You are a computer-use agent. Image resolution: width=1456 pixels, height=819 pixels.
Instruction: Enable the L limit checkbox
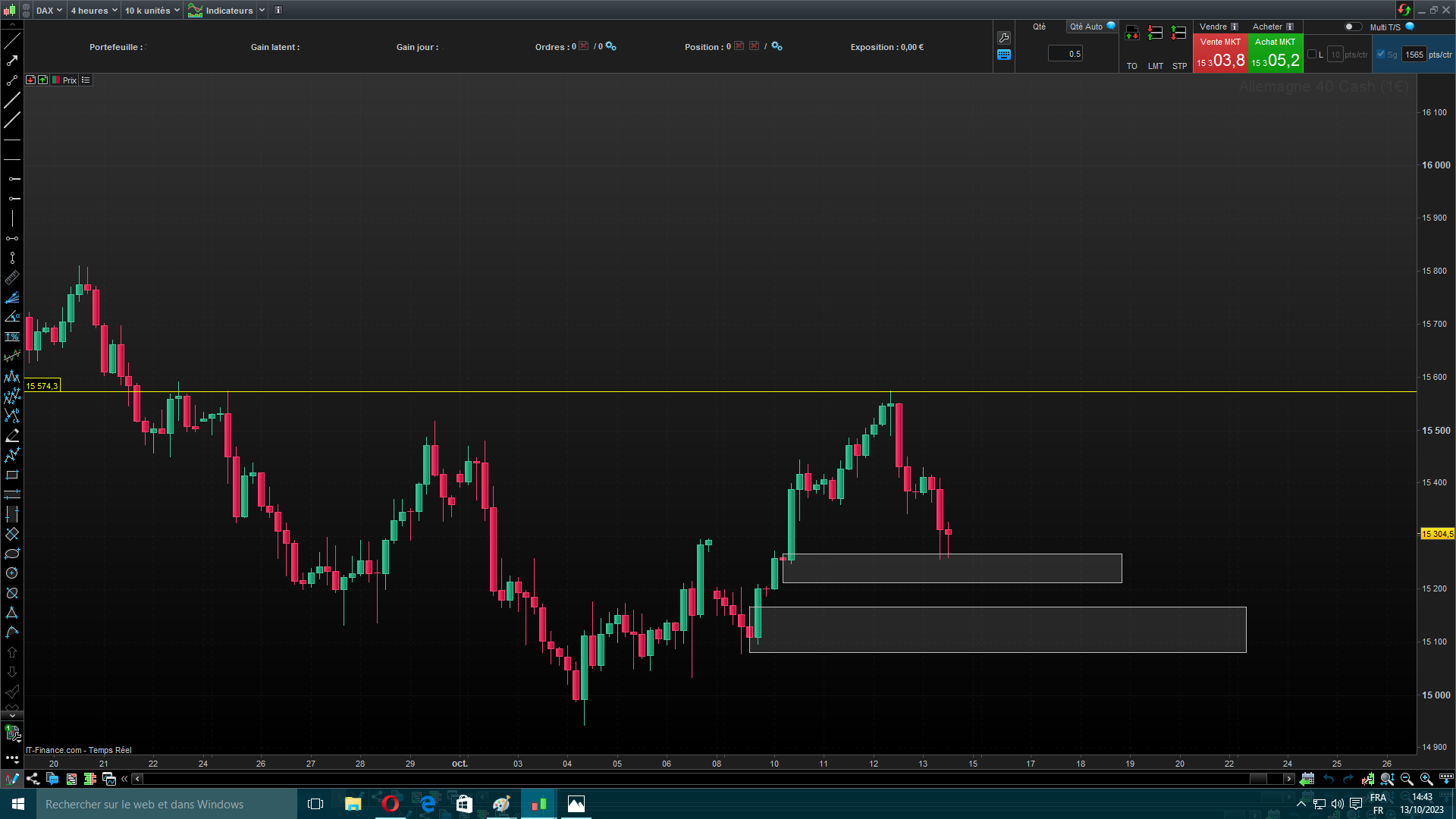point(1312,54)
